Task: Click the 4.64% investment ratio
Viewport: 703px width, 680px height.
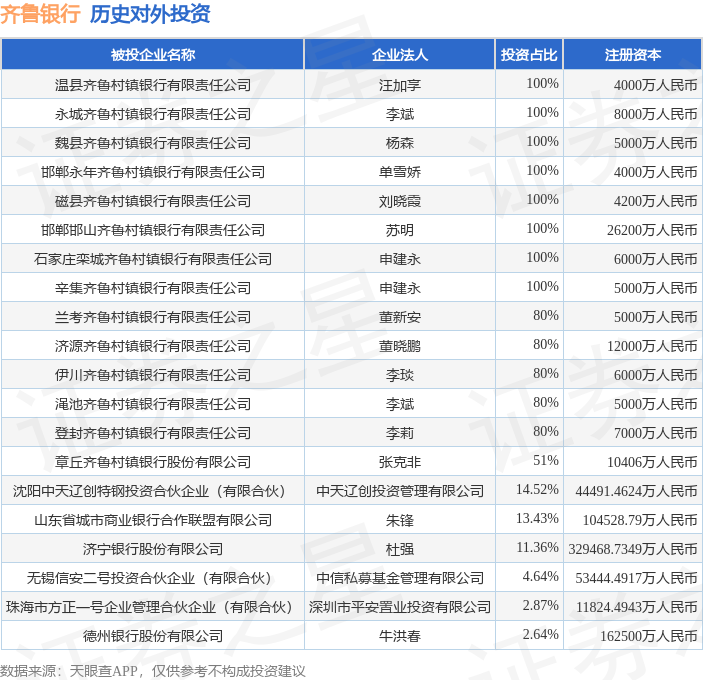Action: point(540,576)
